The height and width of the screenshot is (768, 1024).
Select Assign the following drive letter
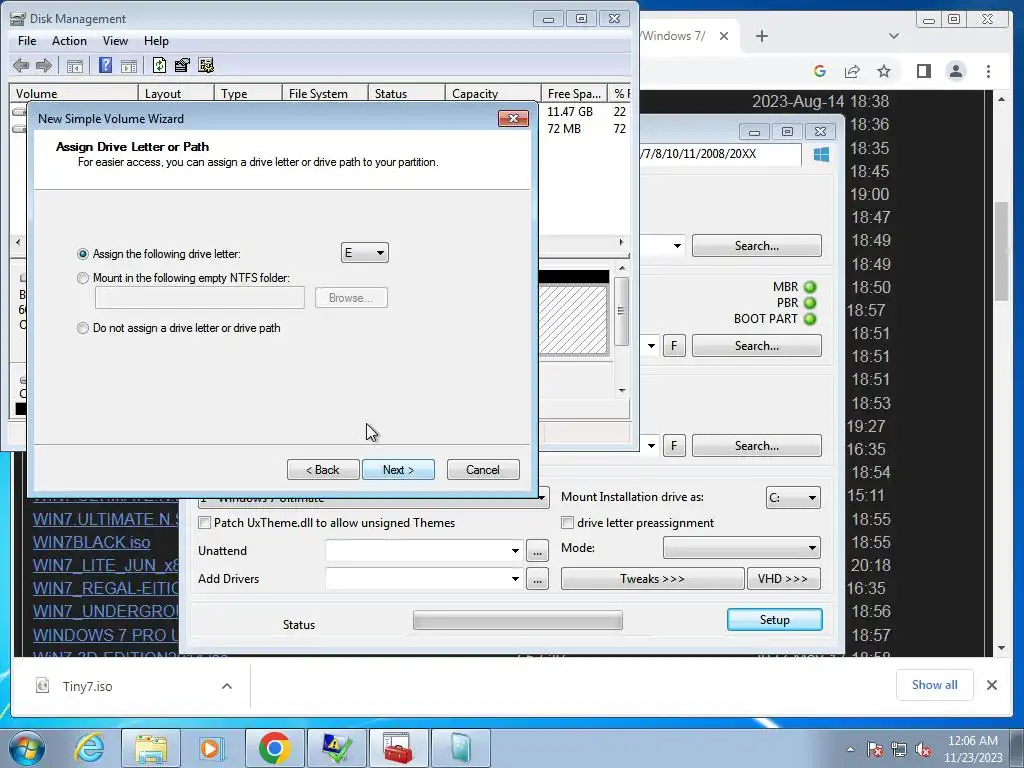tap(82, 254)
